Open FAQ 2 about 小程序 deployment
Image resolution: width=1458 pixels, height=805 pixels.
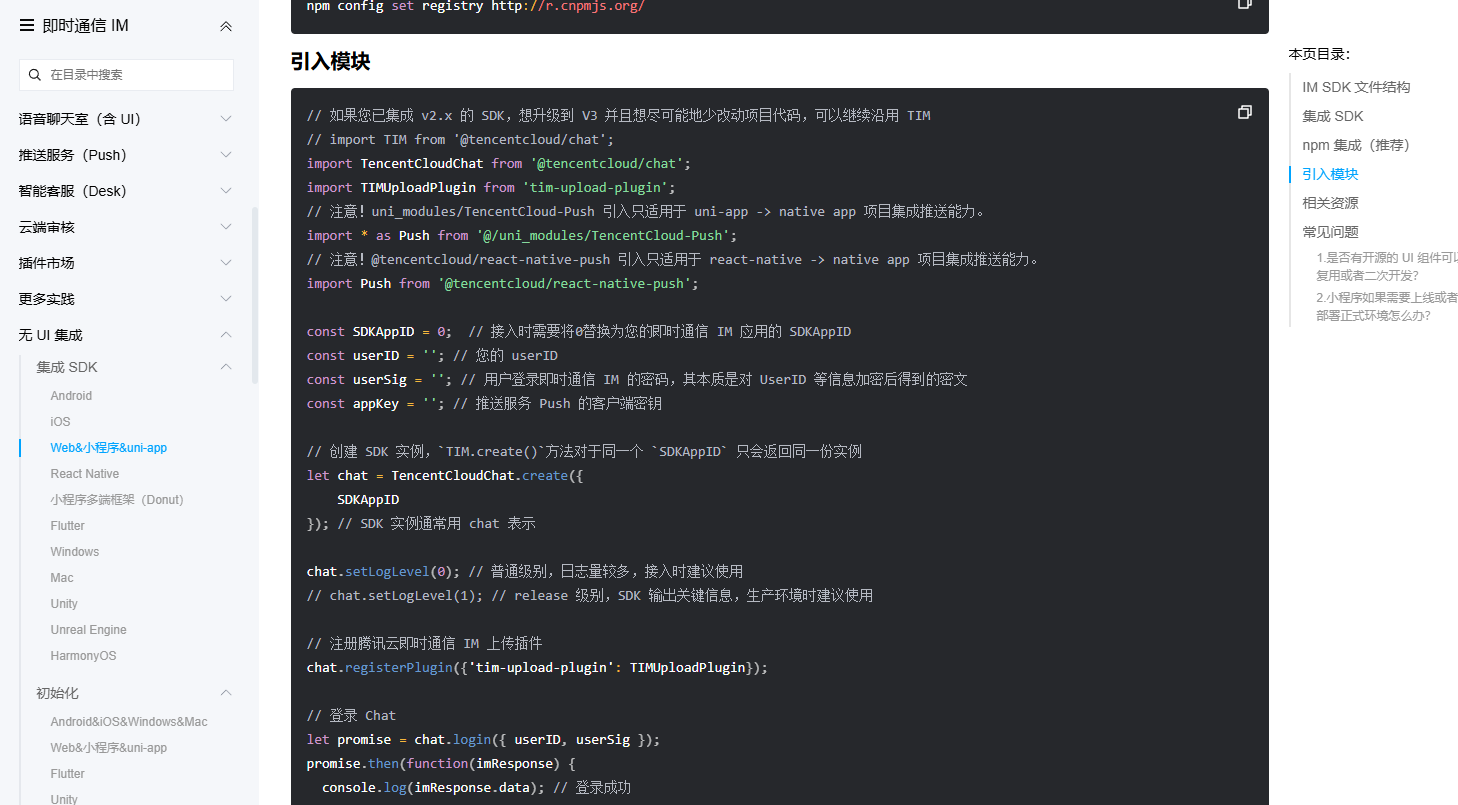point(1387,306)
